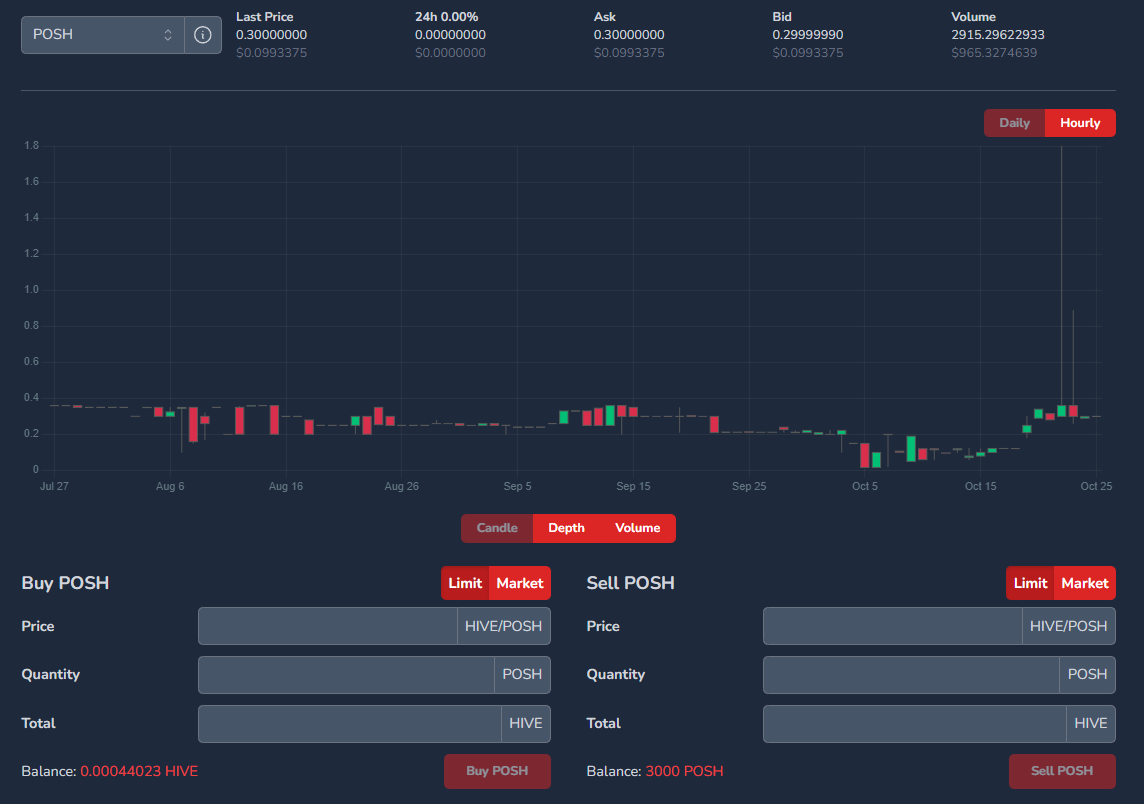1144x804 pixels.
Task: Focus the Buy POSH Total field
Action: (x=349, y=724)
